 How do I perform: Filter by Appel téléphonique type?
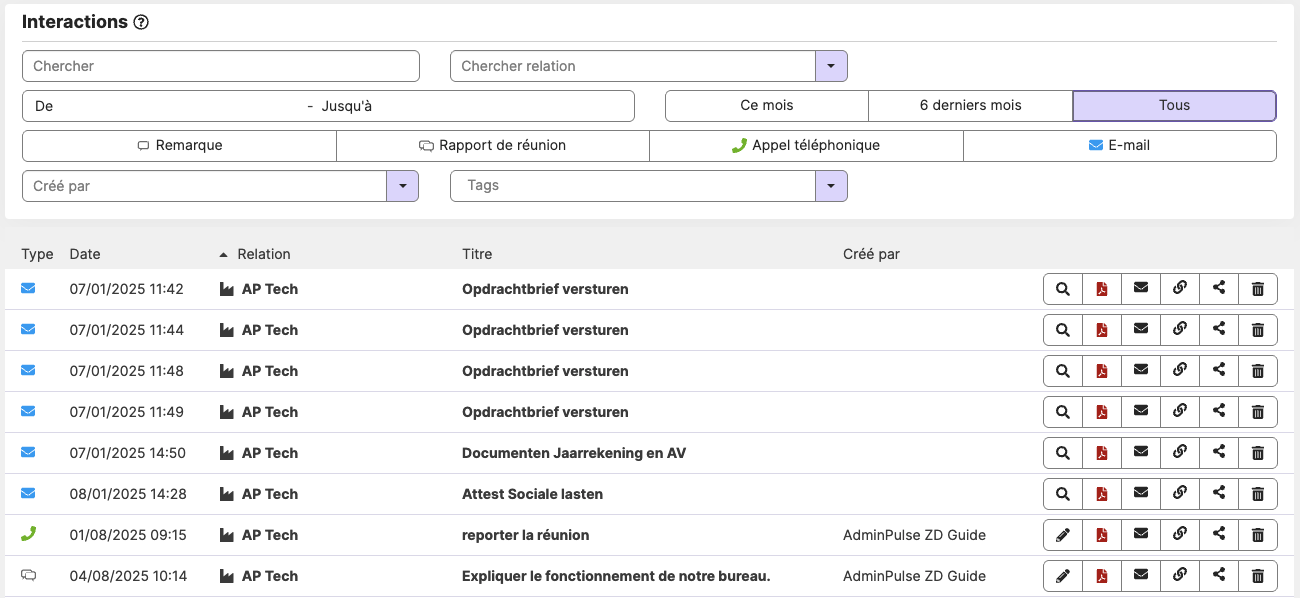(x=806, y=146)
